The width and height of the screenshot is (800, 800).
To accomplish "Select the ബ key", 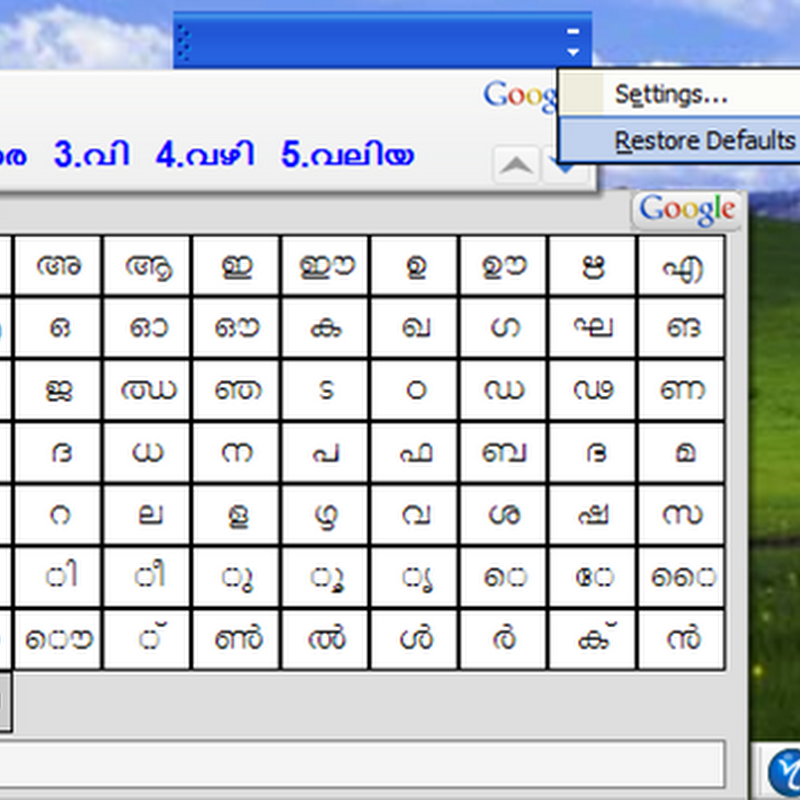I will 503,453.
